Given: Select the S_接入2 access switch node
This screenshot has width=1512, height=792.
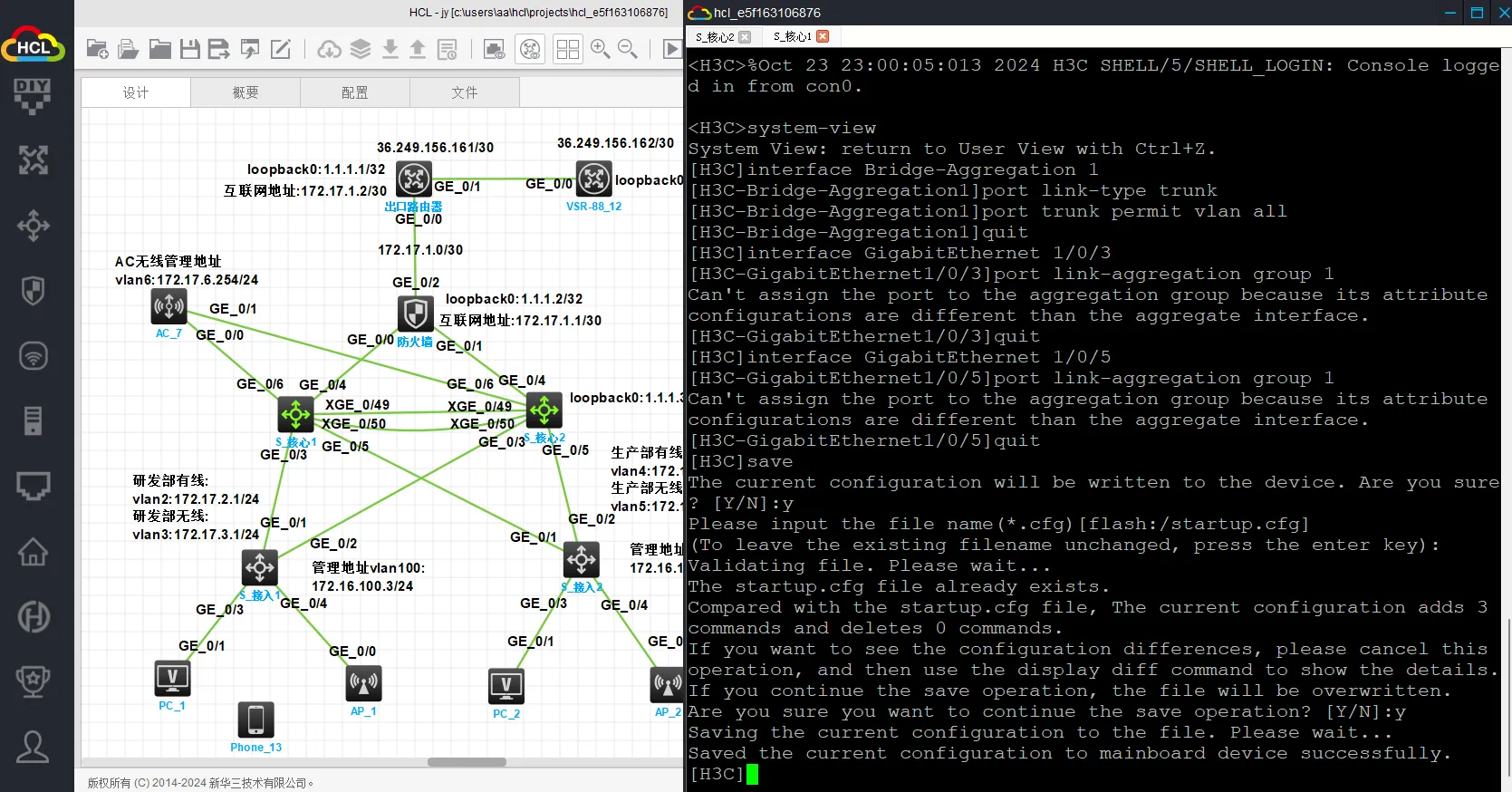Looking at the screenshot, I should tap(581, 560).
